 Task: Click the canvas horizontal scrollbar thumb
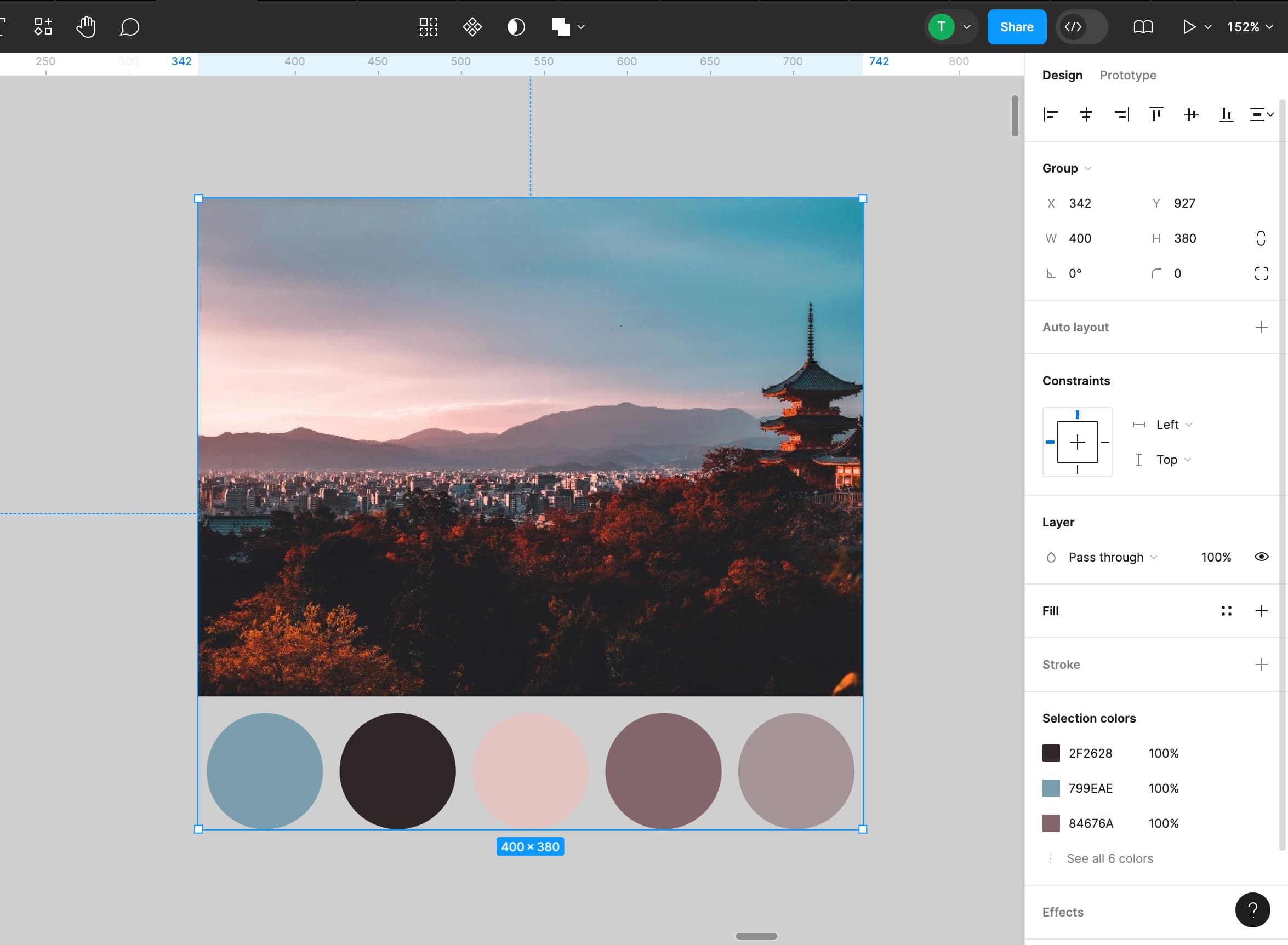[x=756, y=936]
